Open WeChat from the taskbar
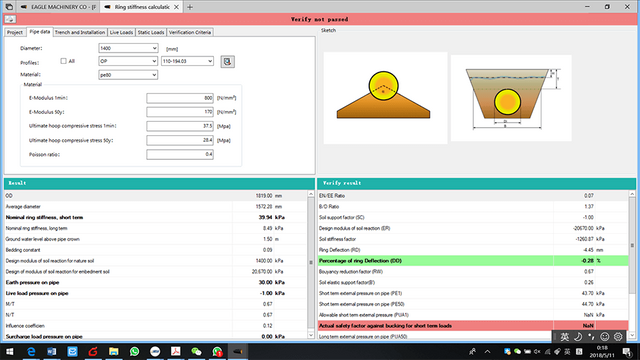The height and width of the screenshot is (360, 640). [x=196, y=351]
